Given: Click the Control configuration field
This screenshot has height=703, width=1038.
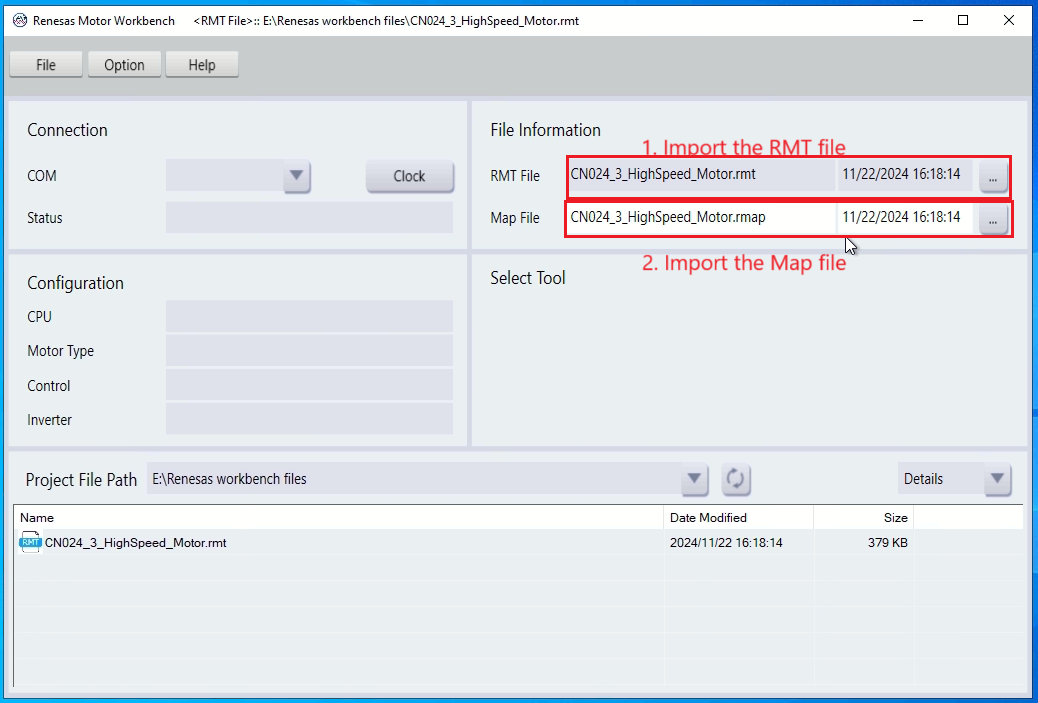Looking at the screenshot, I should pos(309,385).
